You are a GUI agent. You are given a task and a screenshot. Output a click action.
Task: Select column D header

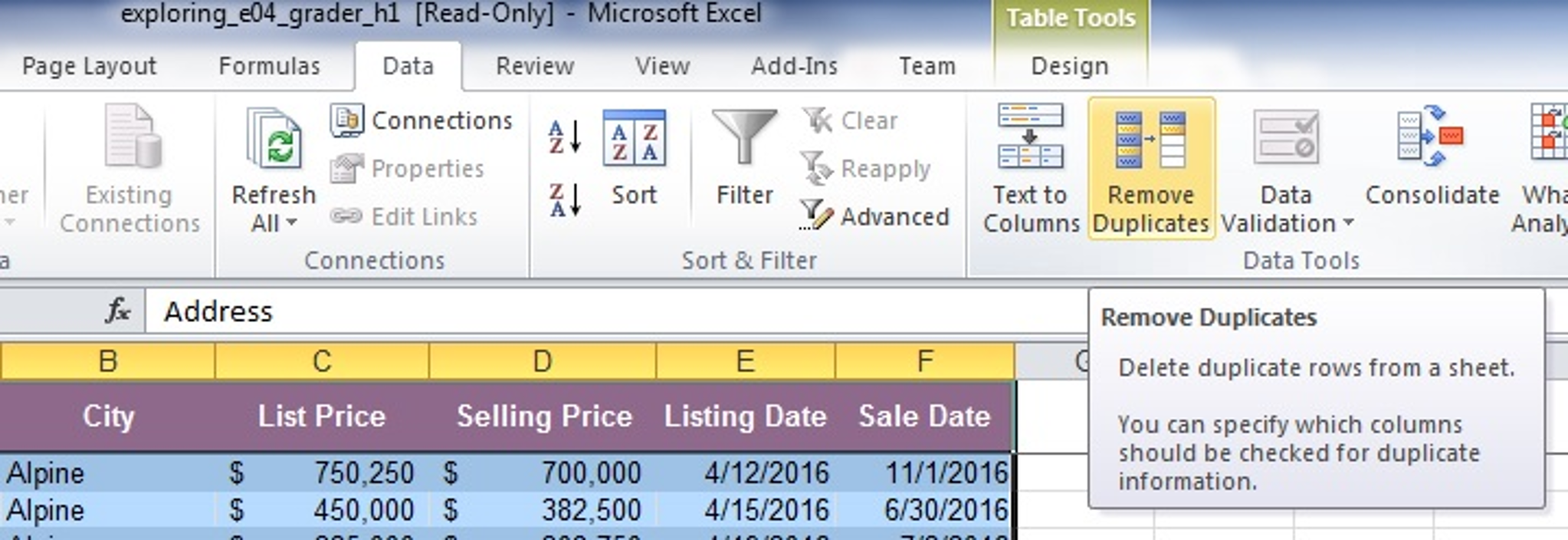[x=543, y=361]
